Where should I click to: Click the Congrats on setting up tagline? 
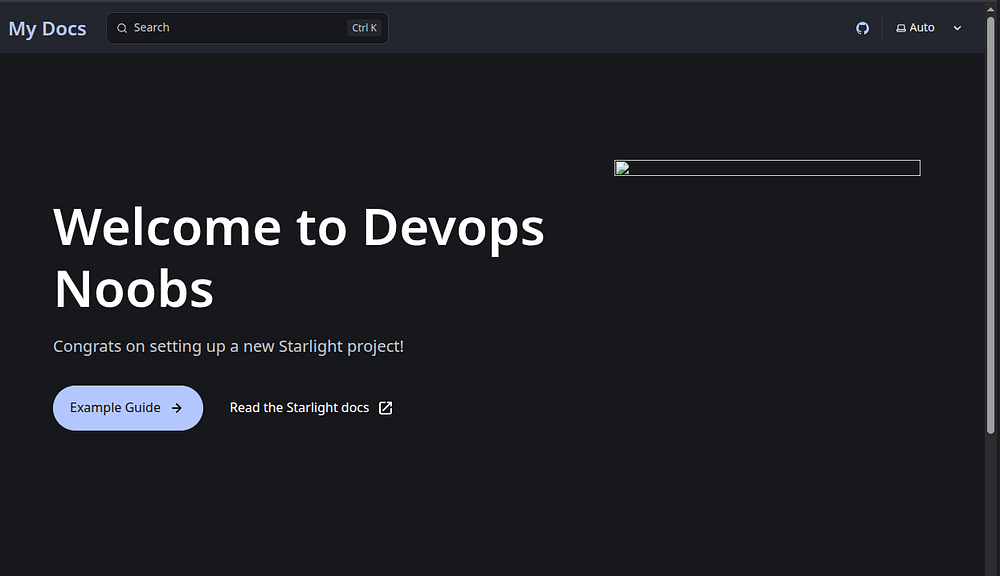(x=228, y=346)
